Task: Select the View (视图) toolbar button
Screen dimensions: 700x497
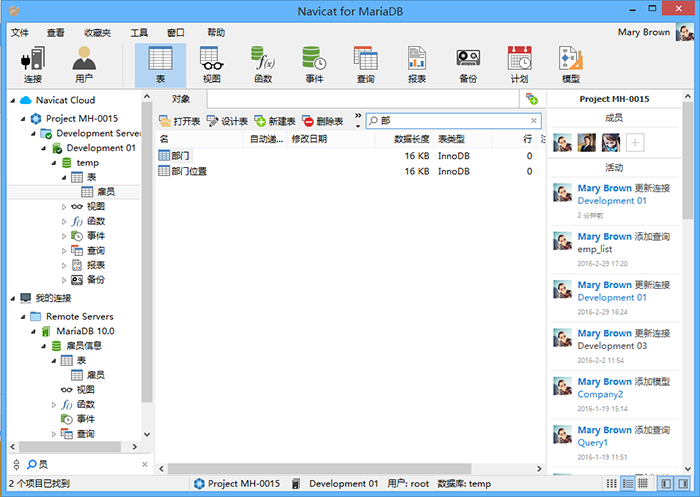Action: tap(212, 65)
